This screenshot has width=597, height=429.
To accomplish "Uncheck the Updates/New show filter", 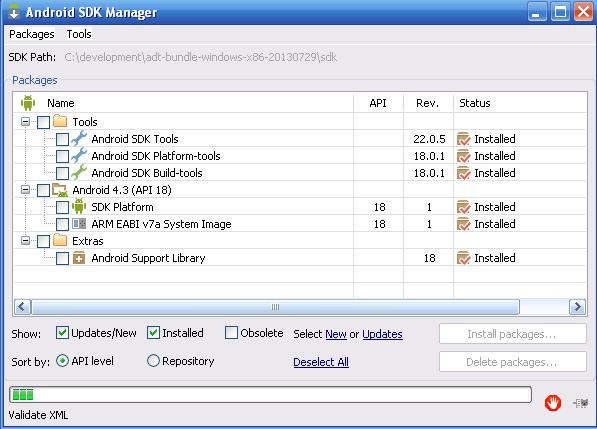I will point(62,332).
